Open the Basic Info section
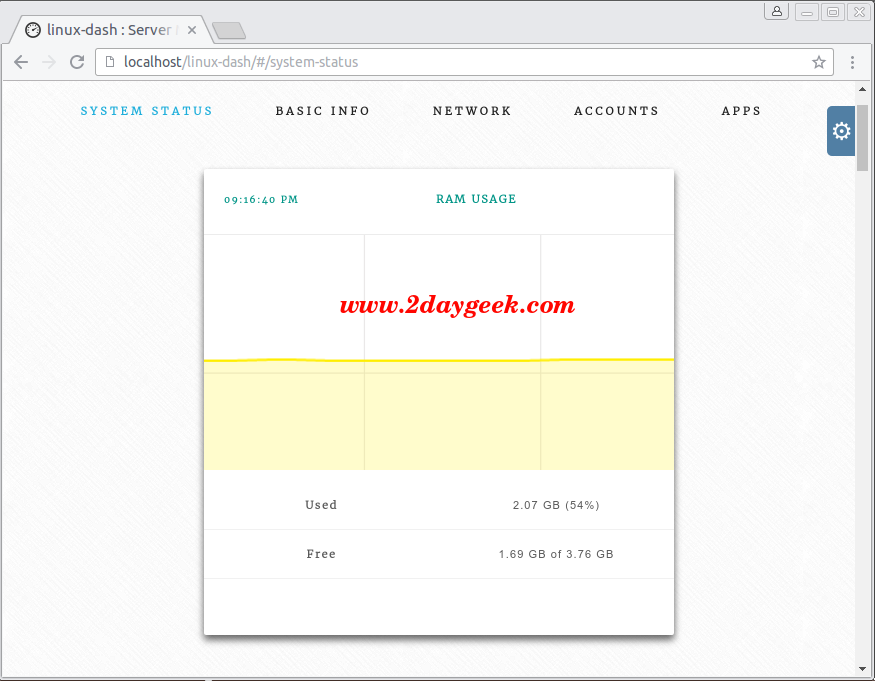The height and width of the screenshot is (681, 875). coord(323,111)
